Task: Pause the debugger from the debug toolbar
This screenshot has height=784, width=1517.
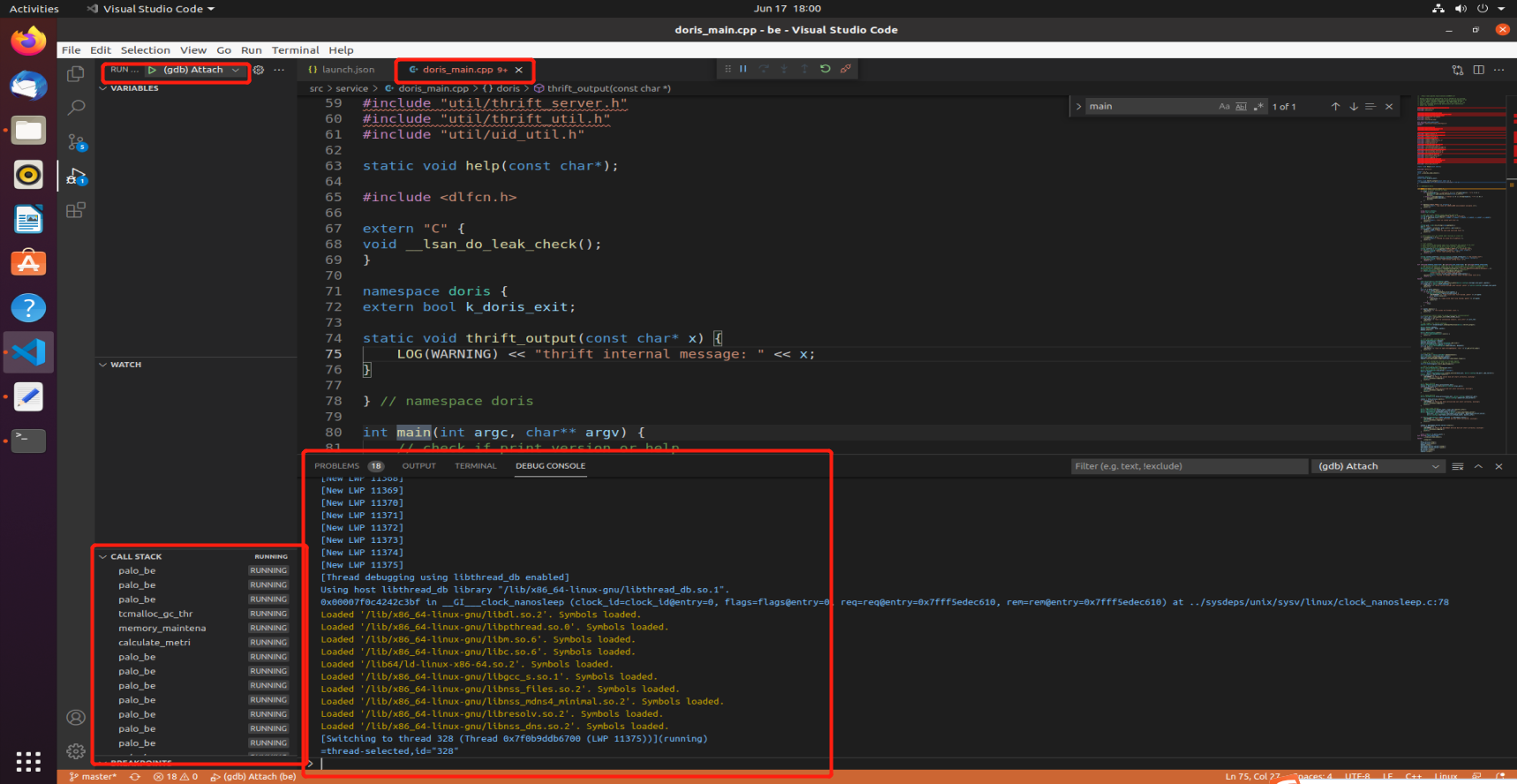Action: pyautogui.click(x=743, y=69)
